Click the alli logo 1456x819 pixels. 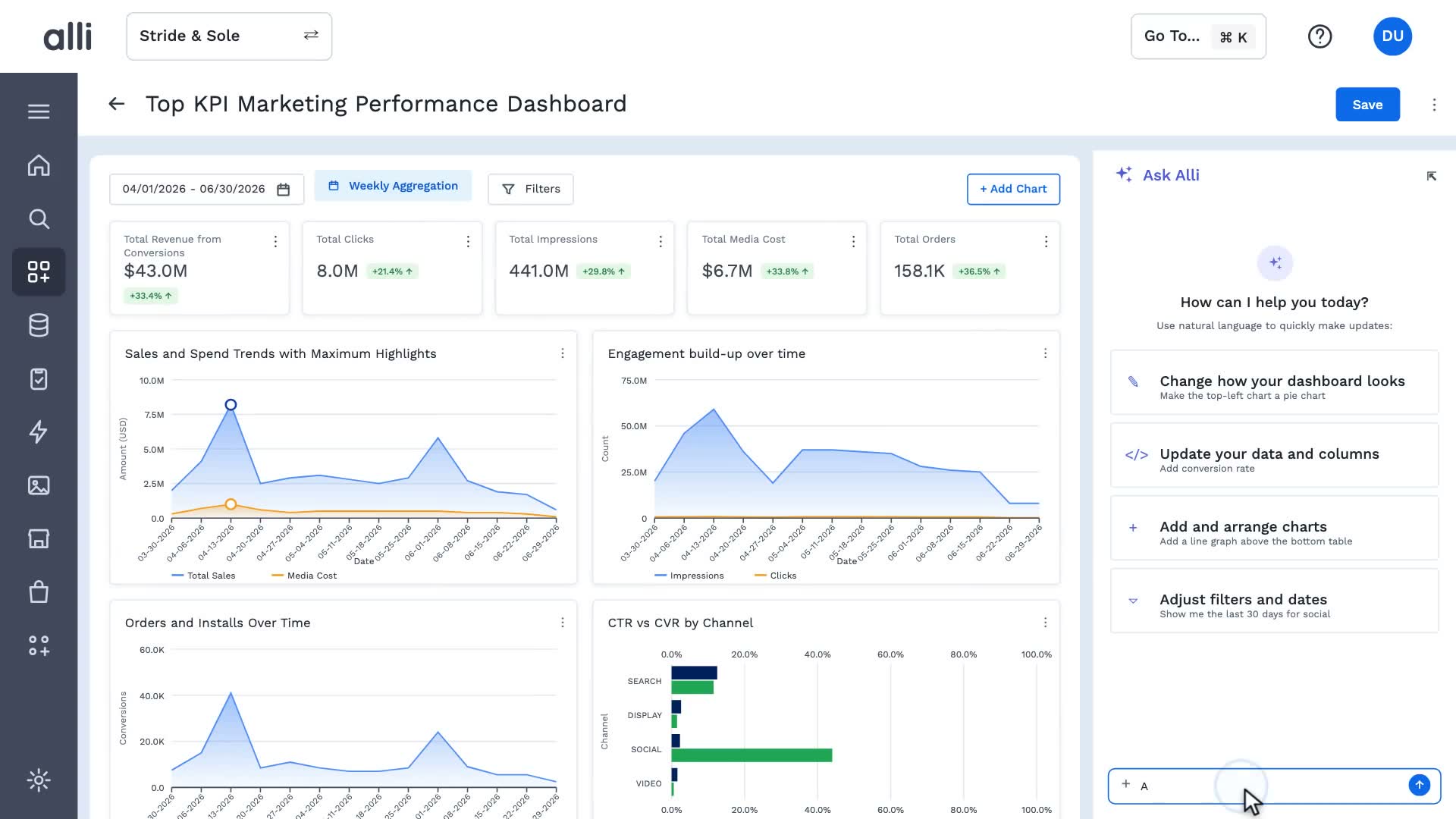click(x=67, y=36)
